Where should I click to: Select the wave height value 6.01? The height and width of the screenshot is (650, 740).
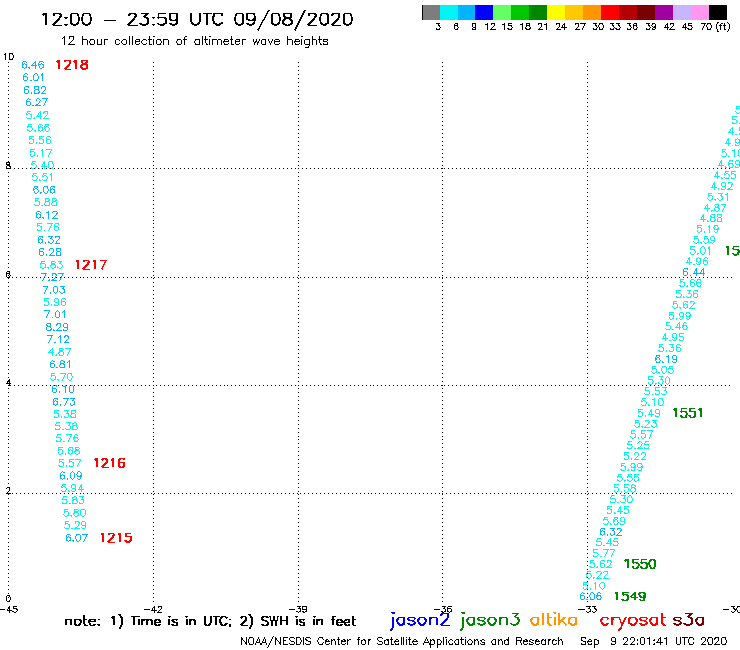click(x=34, y=77)
